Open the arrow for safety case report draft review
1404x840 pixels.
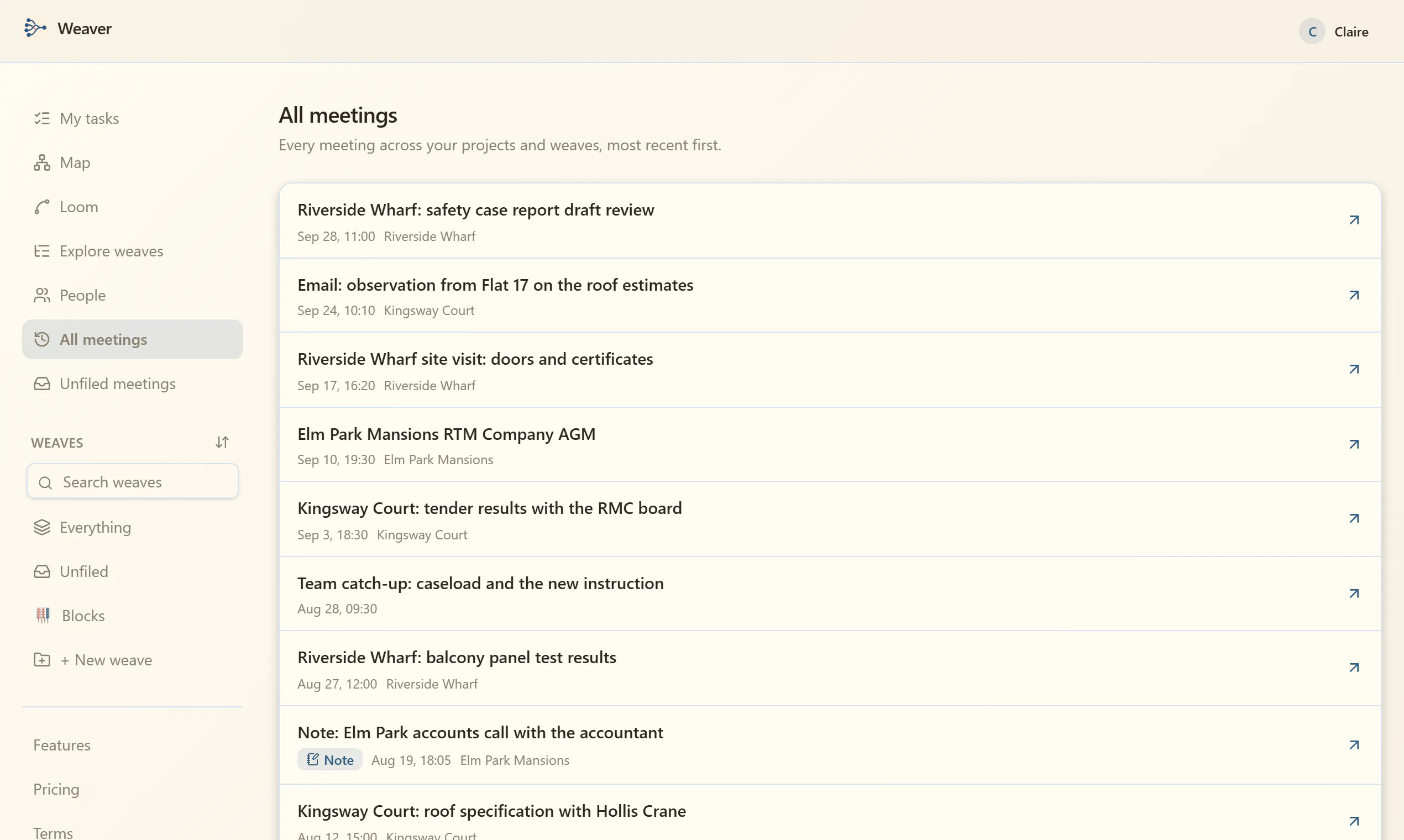coord(1354,220)
